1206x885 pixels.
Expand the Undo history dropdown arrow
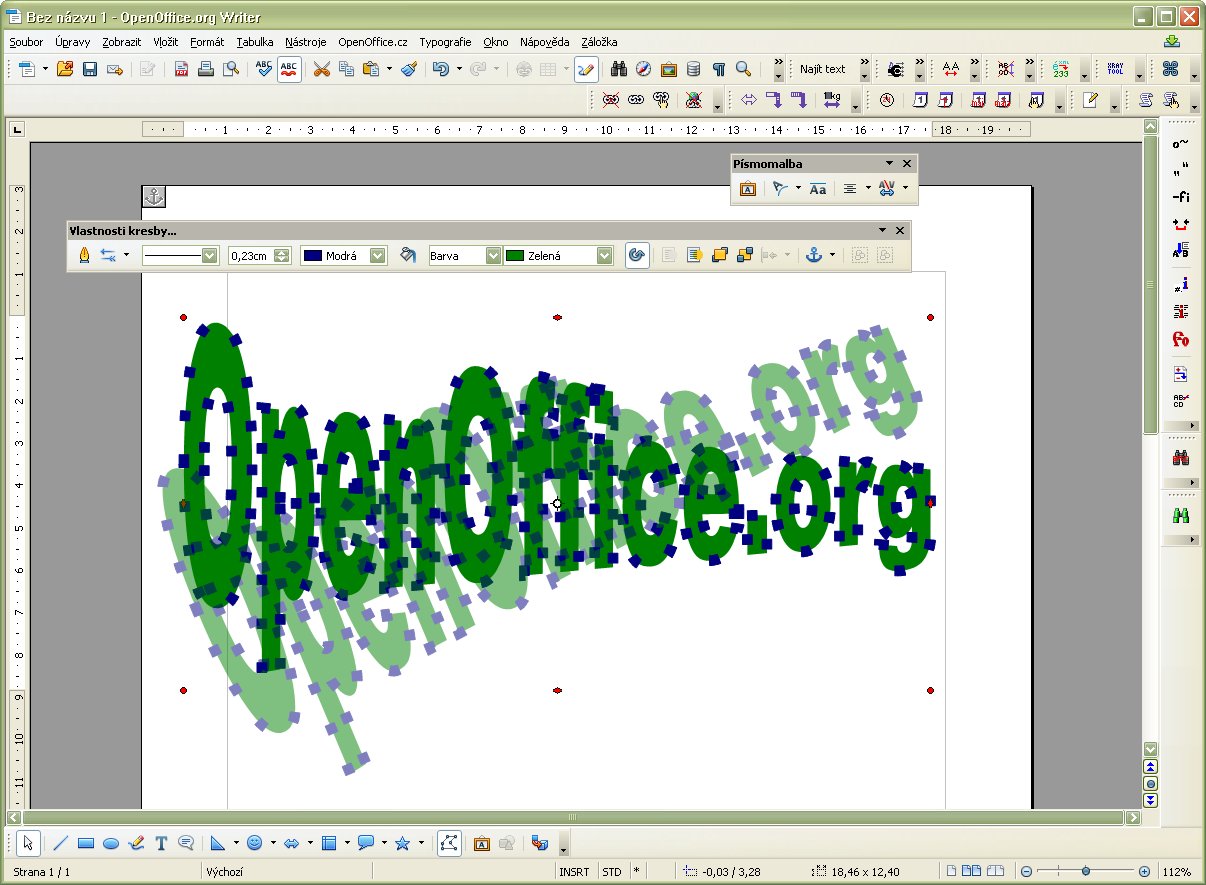[x=459, y=69]
